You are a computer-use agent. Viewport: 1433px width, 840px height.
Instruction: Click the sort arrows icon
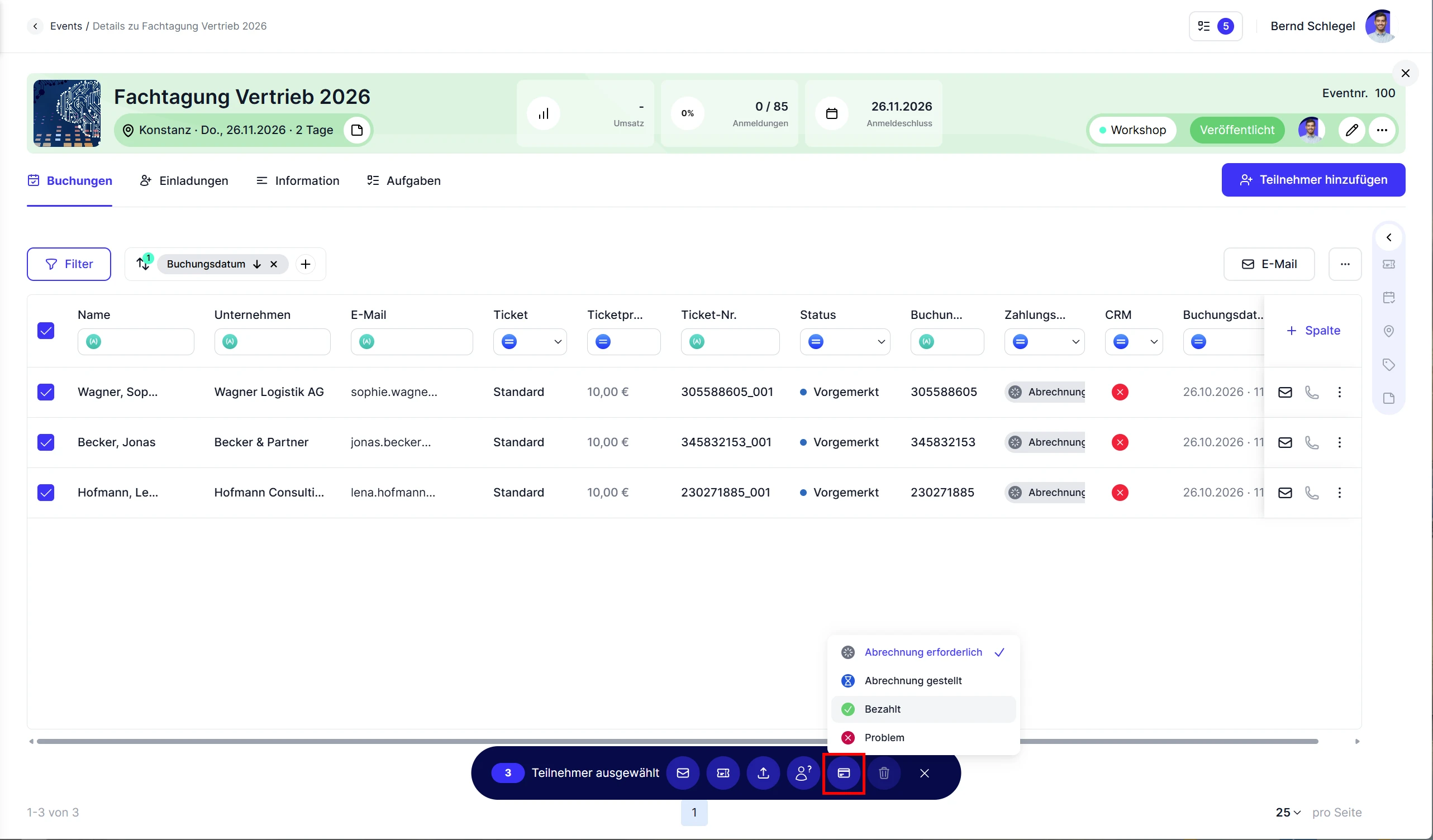[142, 264]
